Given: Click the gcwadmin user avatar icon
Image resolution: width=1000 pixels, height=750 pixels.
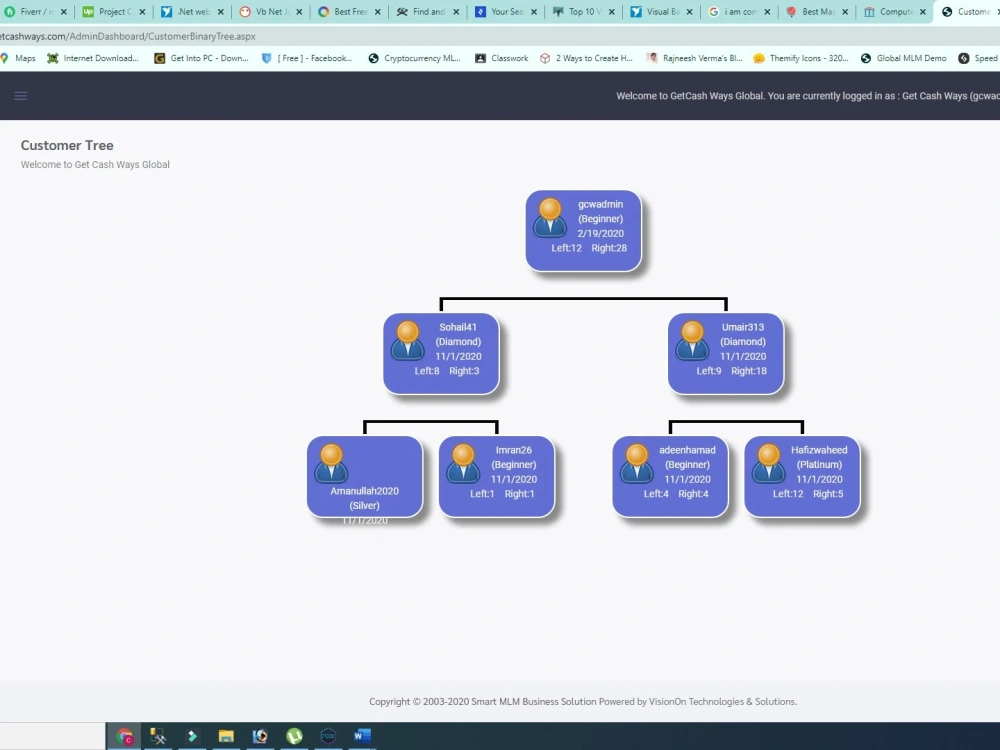Looking at the screenshot, I should [550, 217].
